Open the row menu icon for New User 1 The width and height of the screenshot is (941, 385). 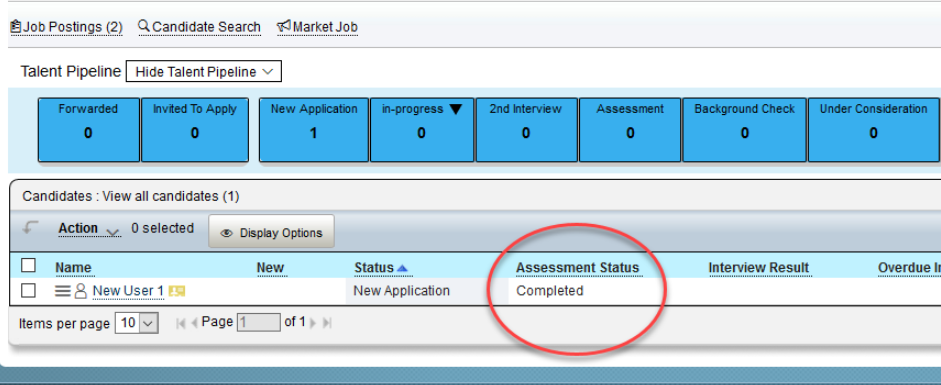point(62,291)
